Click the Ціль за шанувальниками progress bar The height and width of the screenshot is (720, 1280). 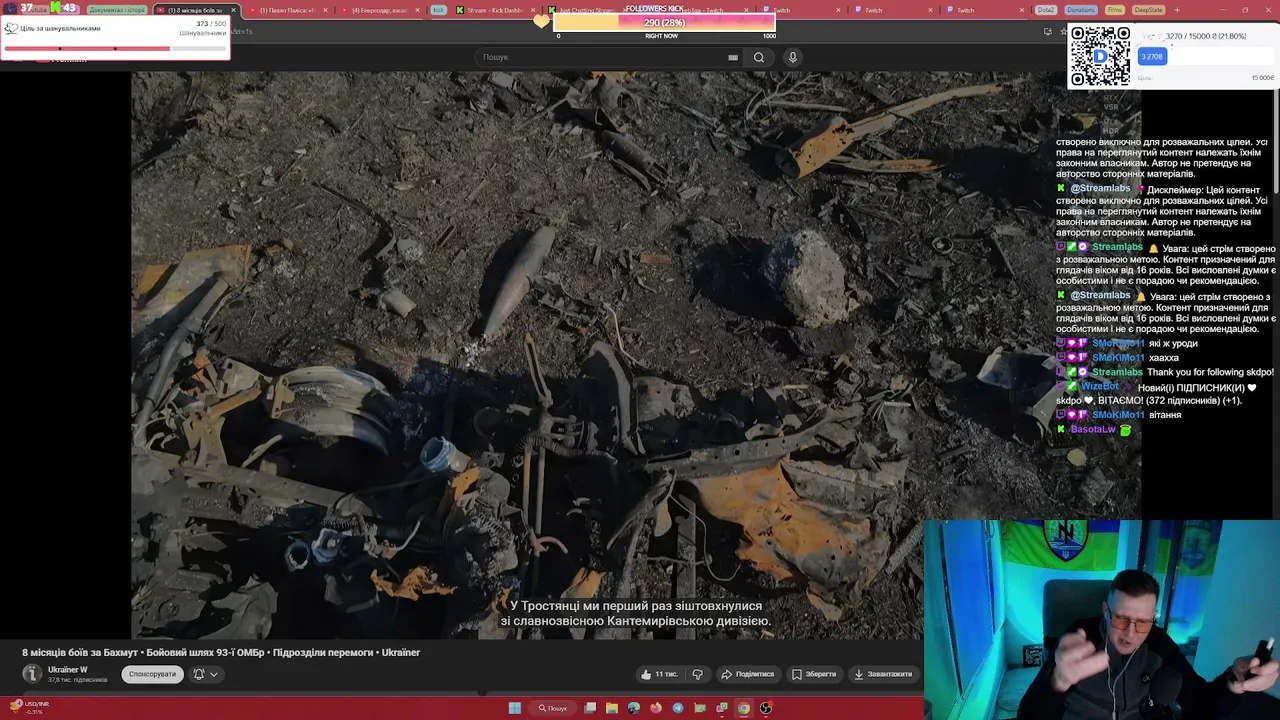tap(115, 48)
